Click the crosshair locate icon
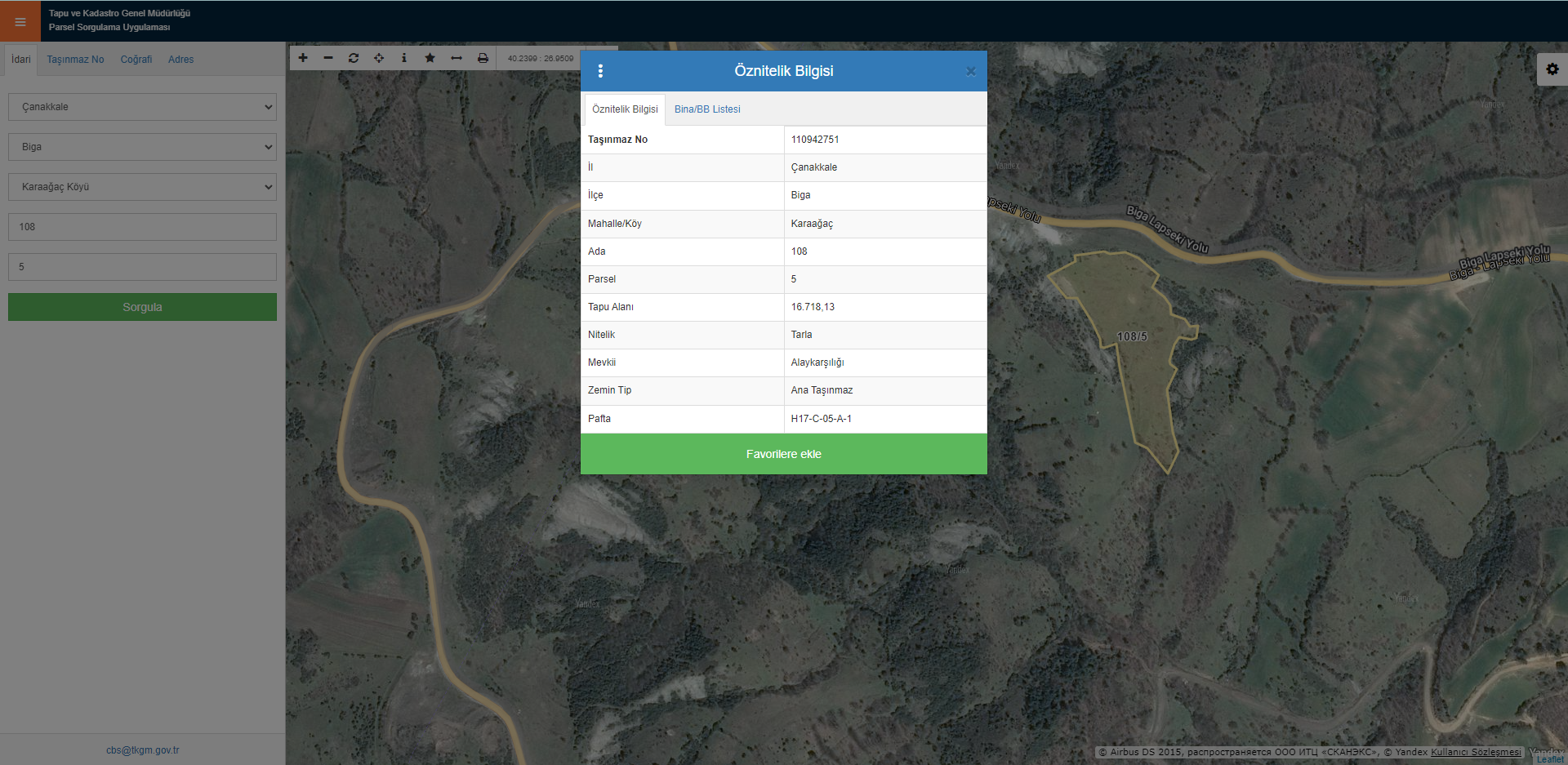 379,58
